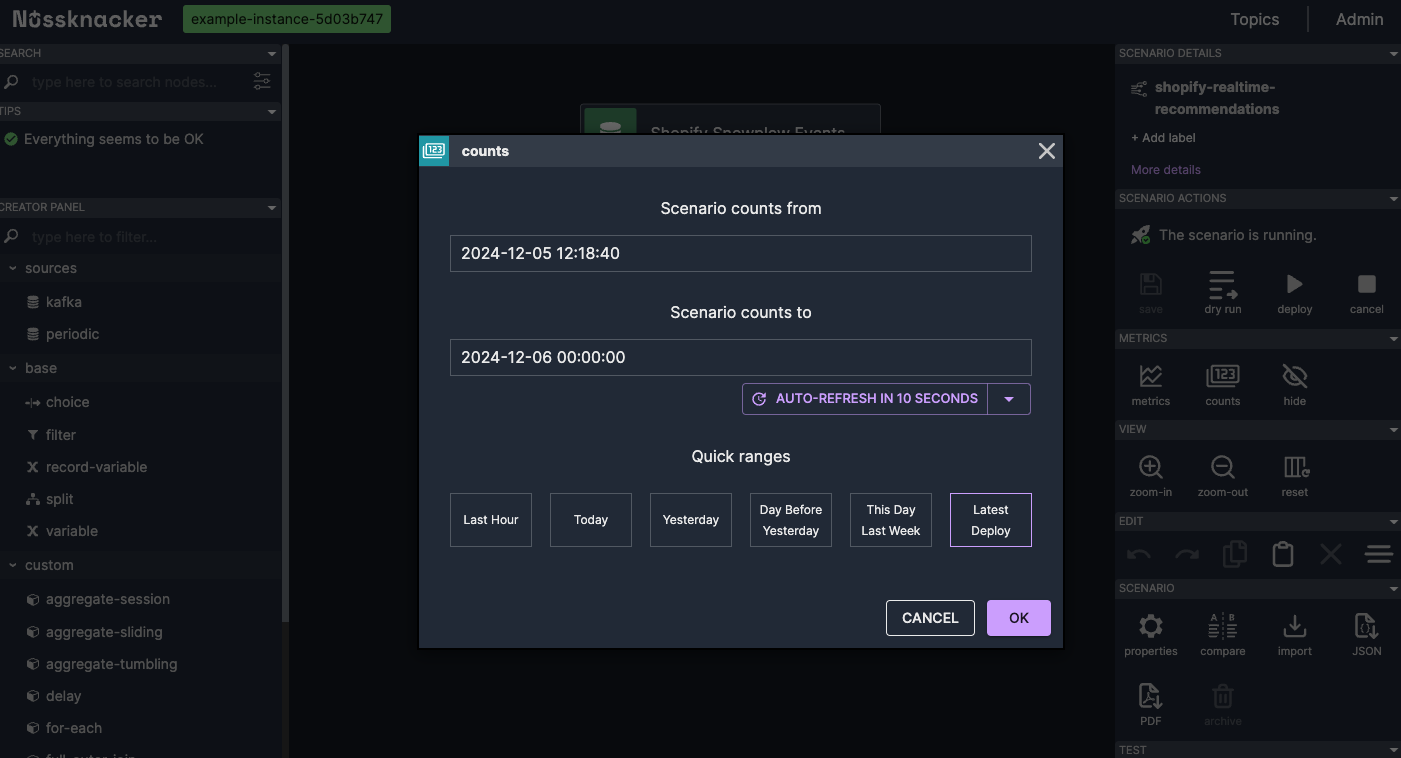This screenshot has width=1401, height=758.
Task: Select Day Before Yesterday quick range
Action: click(x=791, y=520)
